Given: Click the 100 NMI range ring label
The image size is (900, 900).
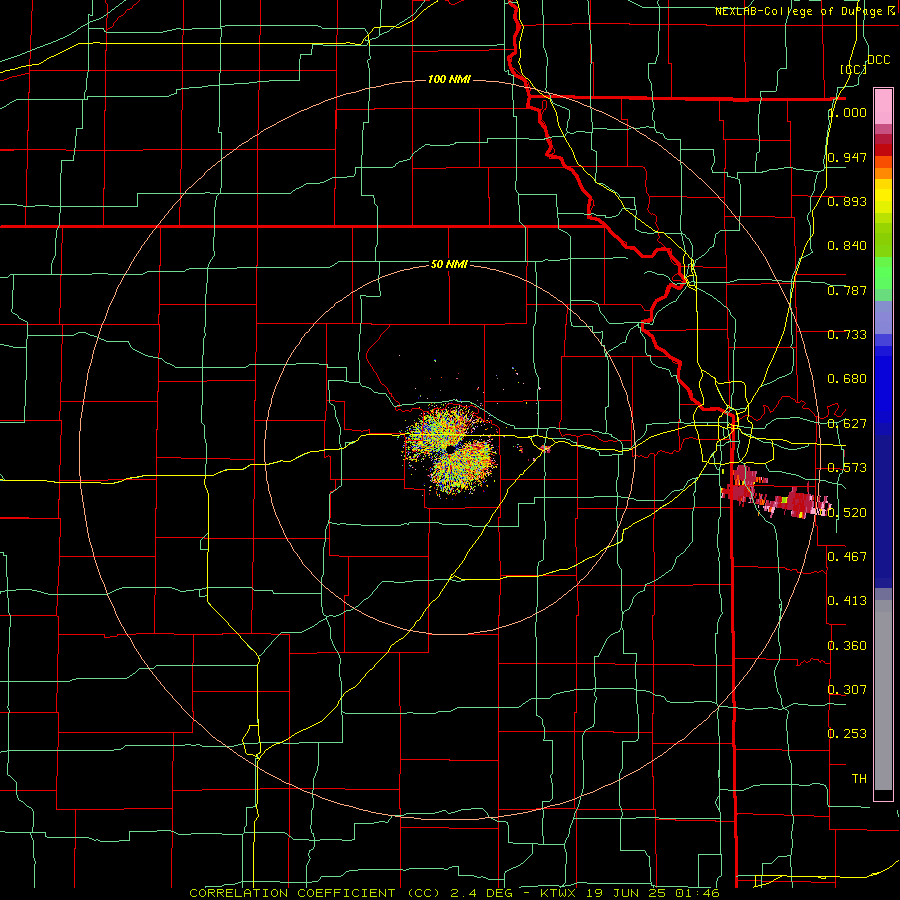Looking at the screenshot, I should click(449, 79).
